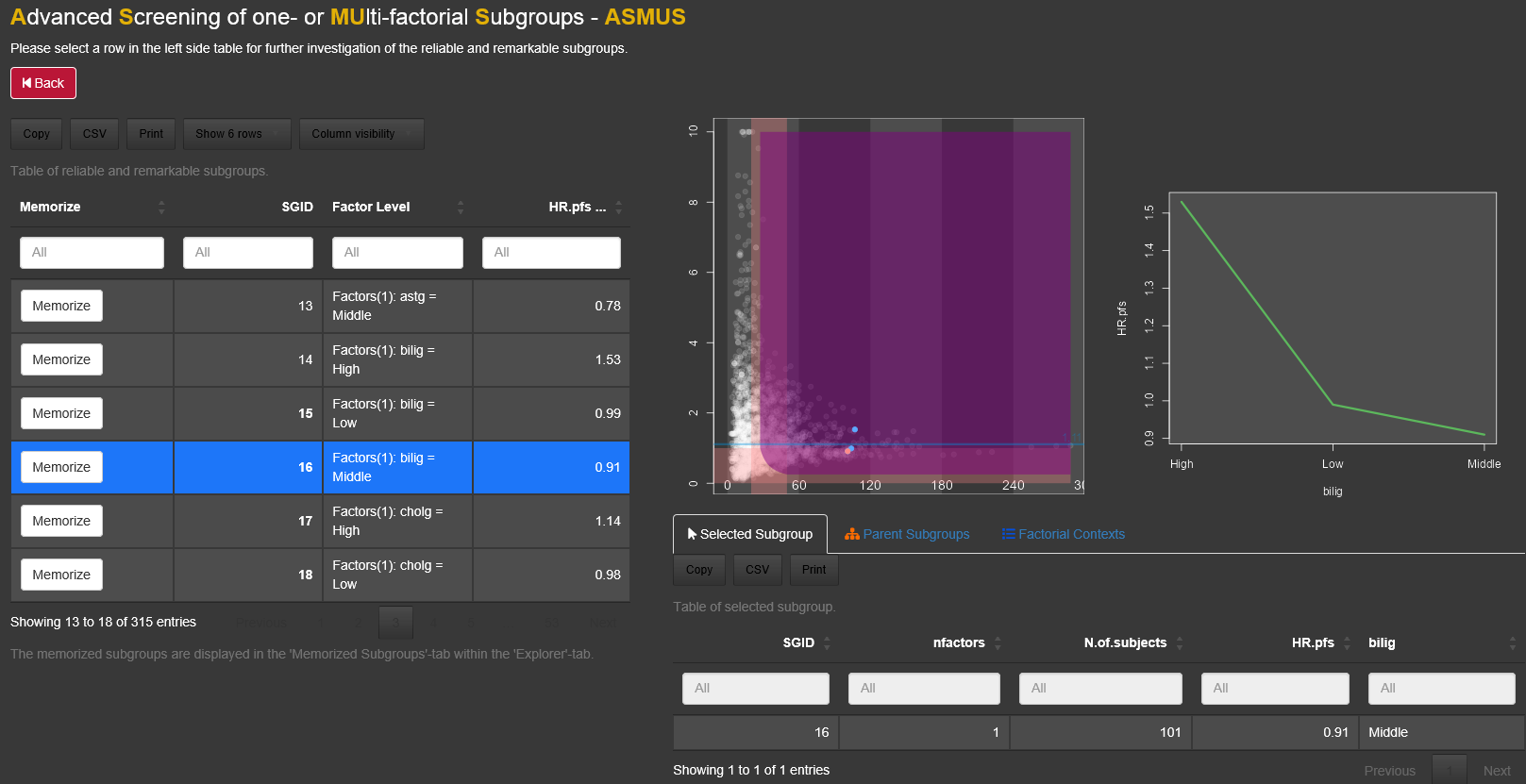Open the Factorial Contexts tab
This screenshot has height=784, width=1526.
[x=1064, y=534]
